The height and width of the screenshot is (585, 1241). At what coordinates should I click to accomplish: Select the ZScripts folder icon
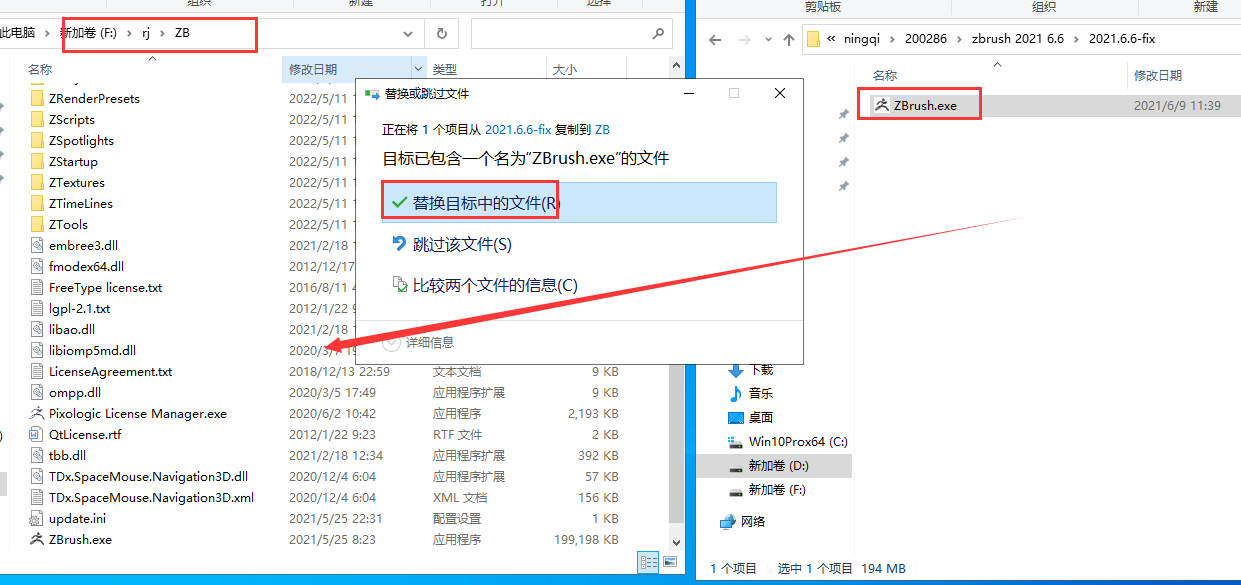[x=38, y=119]
